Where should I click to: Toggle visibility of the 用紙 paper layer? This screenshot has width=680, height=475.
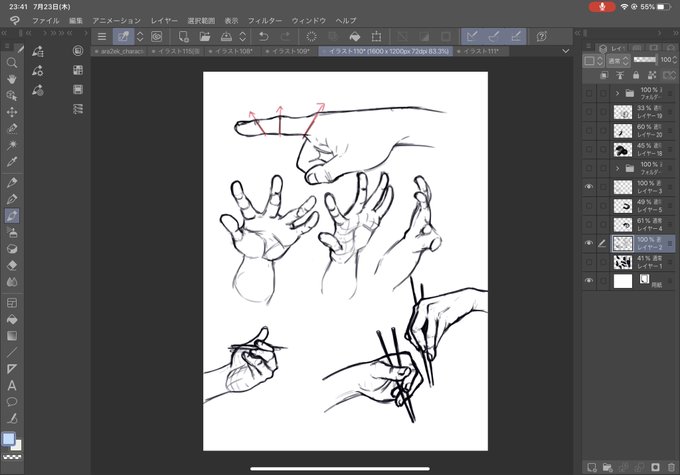588,281
